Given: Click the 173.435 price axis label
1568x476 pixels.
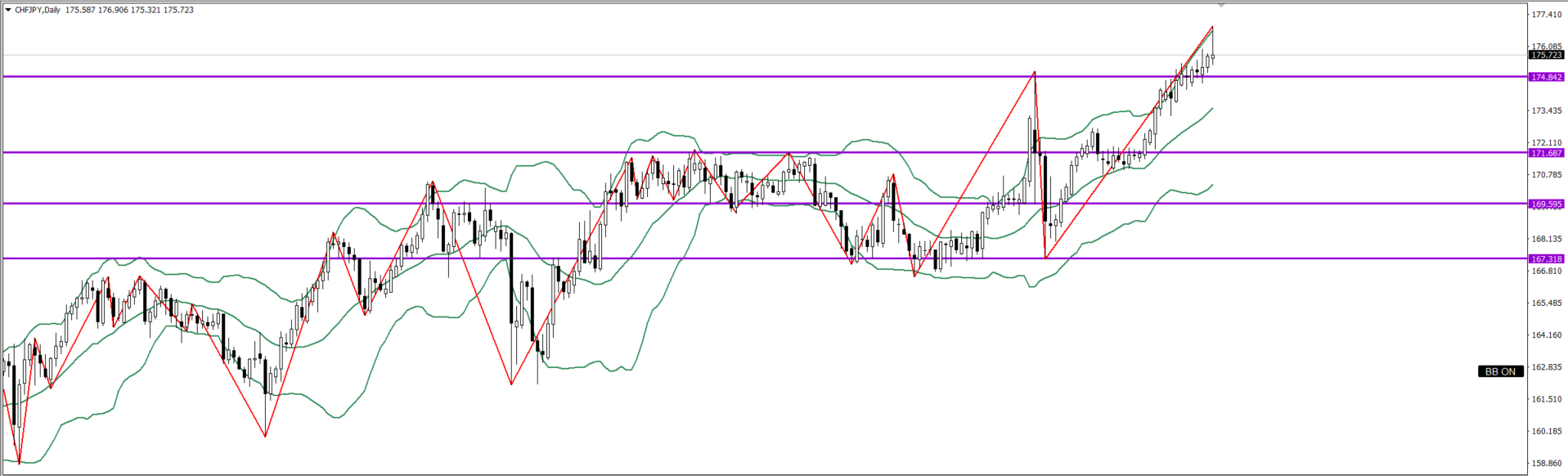Looking at the screenshot, I should pyautogui.click(x=1547, y=110).
